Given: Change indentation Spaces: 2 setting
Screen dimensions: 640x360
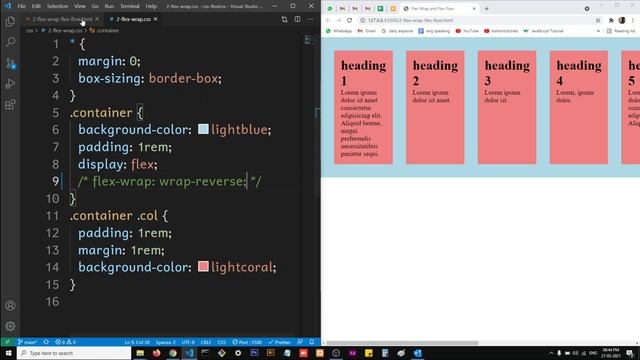Looking at the screenshot, I should pos(165,342).
